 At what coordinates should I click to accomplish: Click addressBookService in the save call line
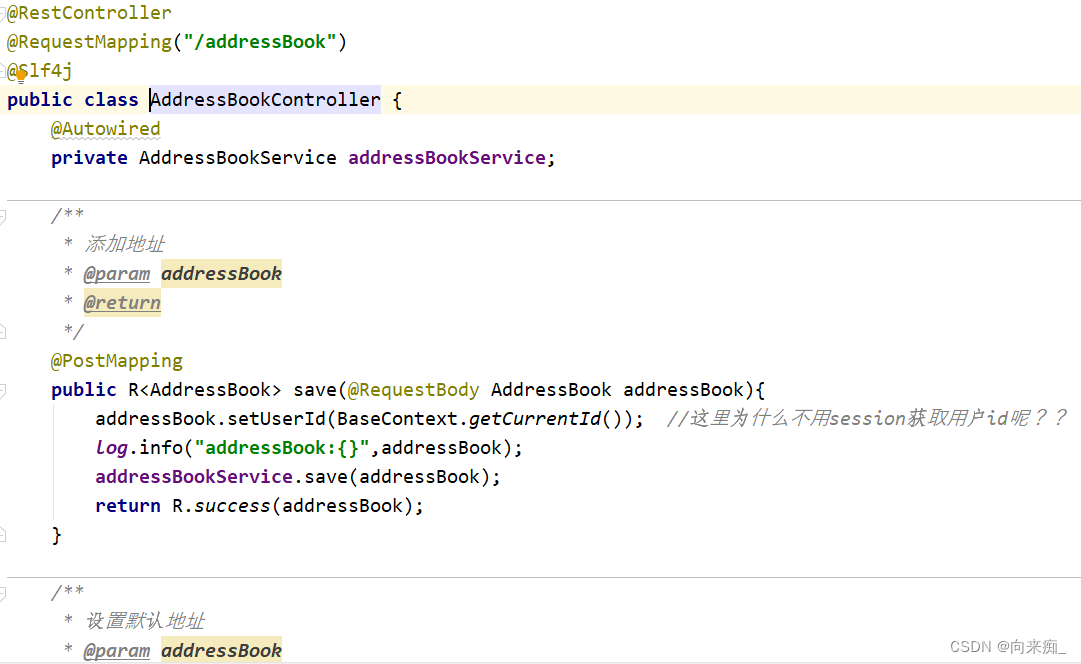194,476
